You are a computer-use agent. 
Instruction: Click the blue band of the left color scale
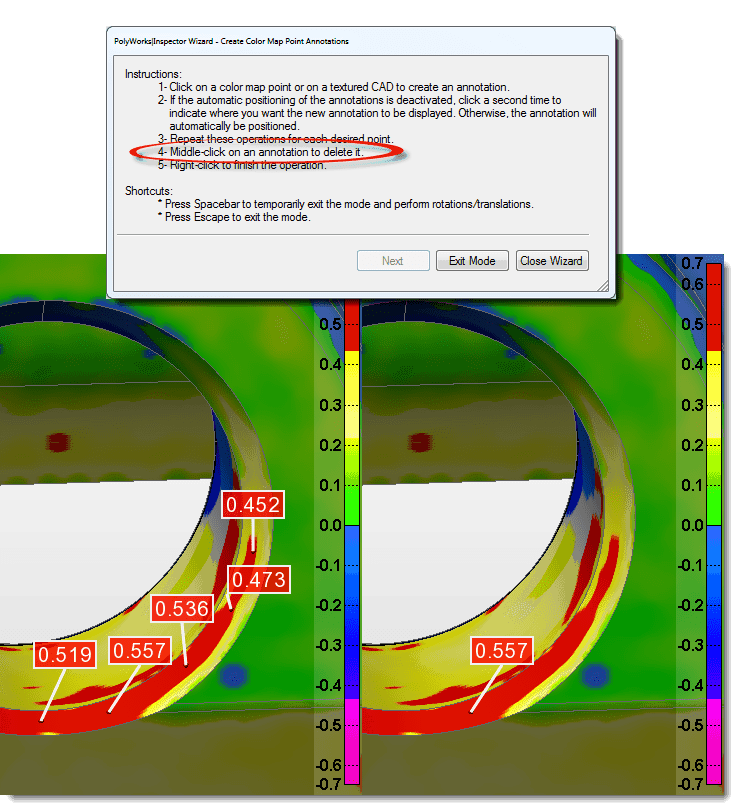351,610
